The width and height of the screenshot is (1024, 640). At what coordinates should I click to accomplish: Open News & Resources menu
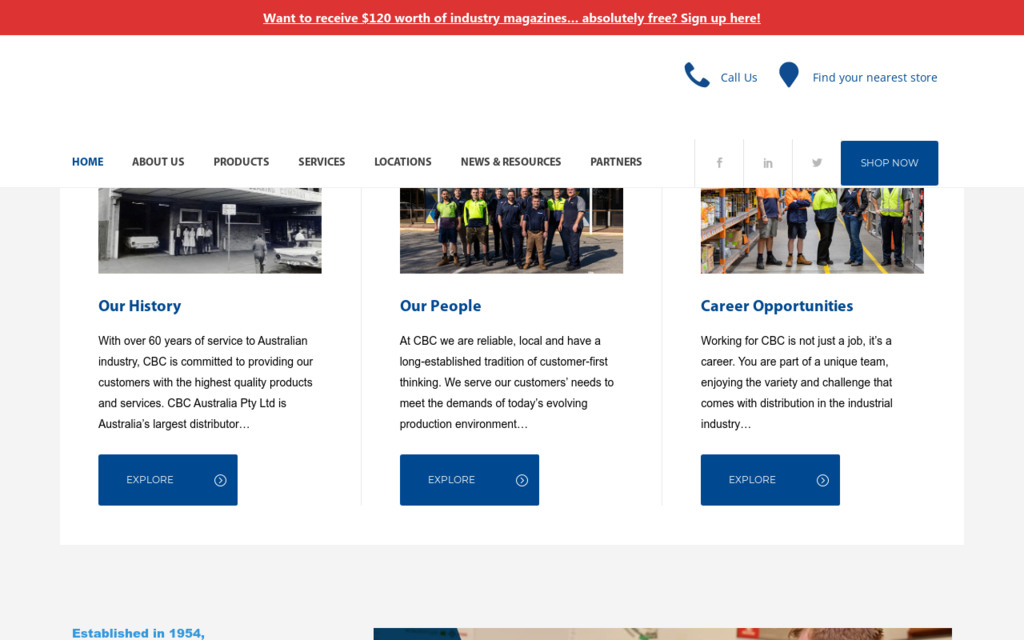pos(510,162)
